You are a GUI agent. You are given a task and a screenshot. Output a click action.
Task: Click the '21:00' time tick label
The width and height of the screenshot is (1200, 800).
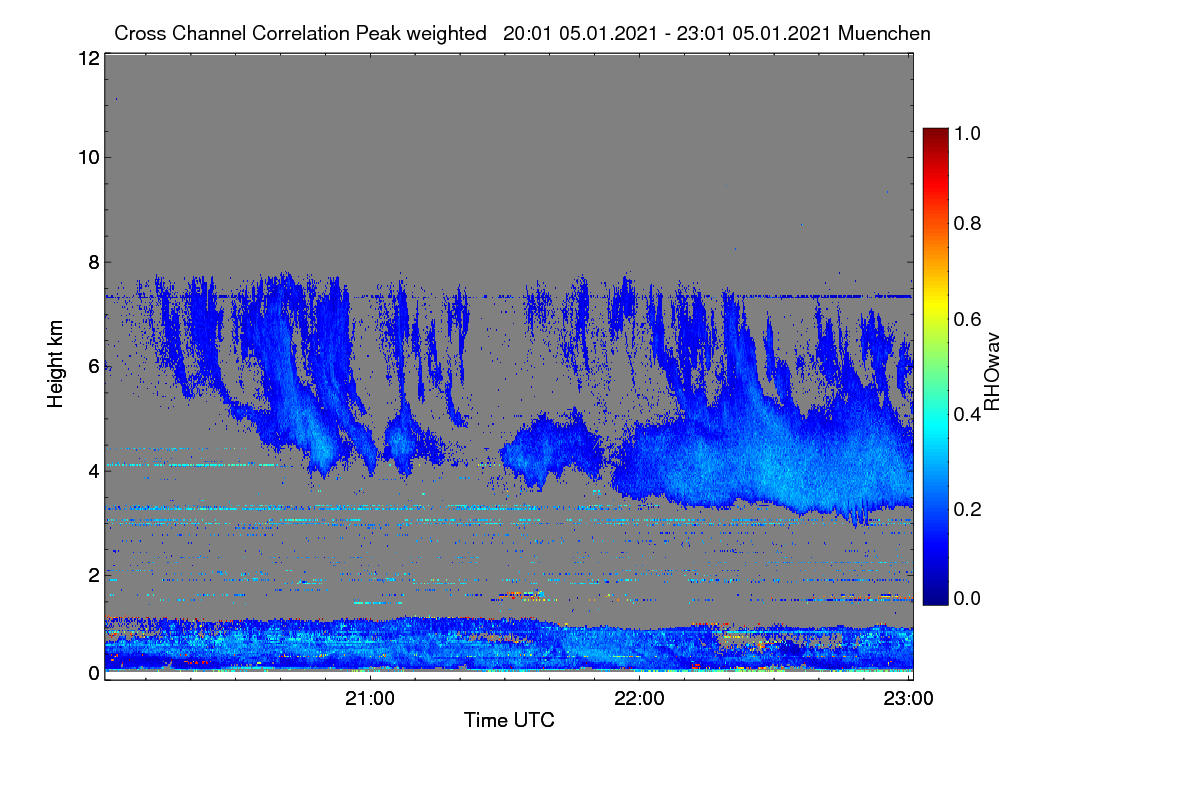[x=371, y=697]
